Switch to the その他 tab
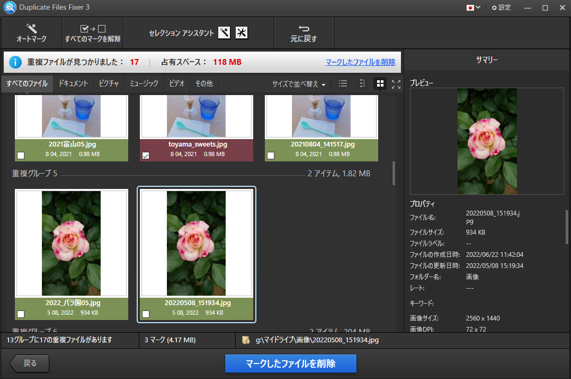571x379 pixels. [x=204, y=83]
